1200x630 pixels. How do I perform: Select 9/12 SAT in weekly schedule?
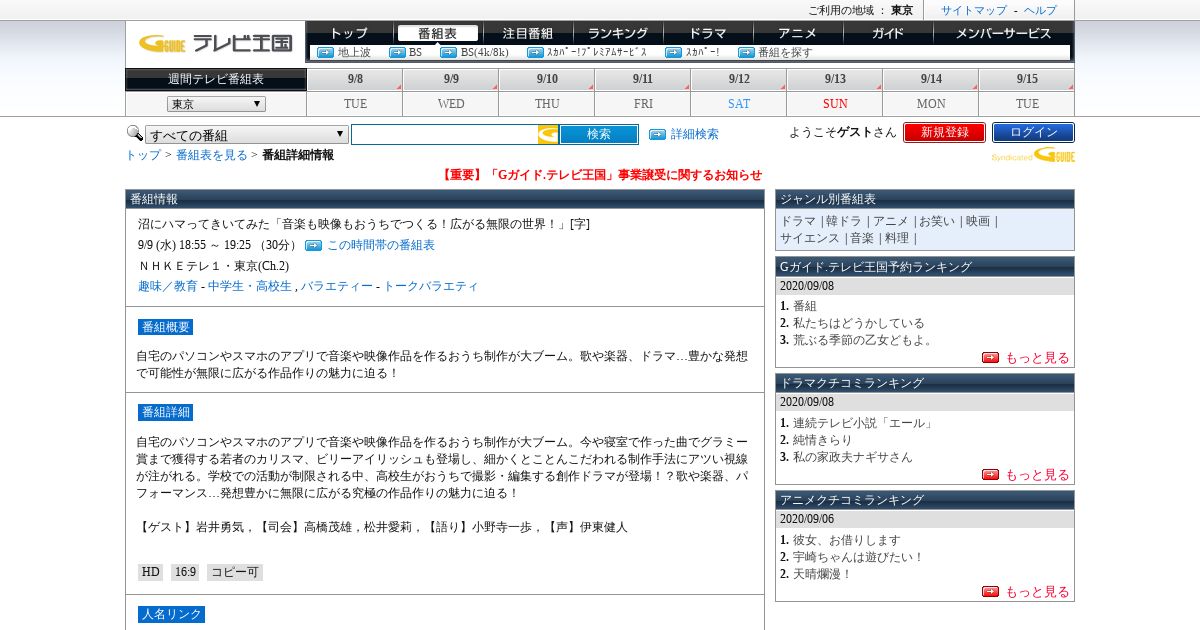pos(739,92)
